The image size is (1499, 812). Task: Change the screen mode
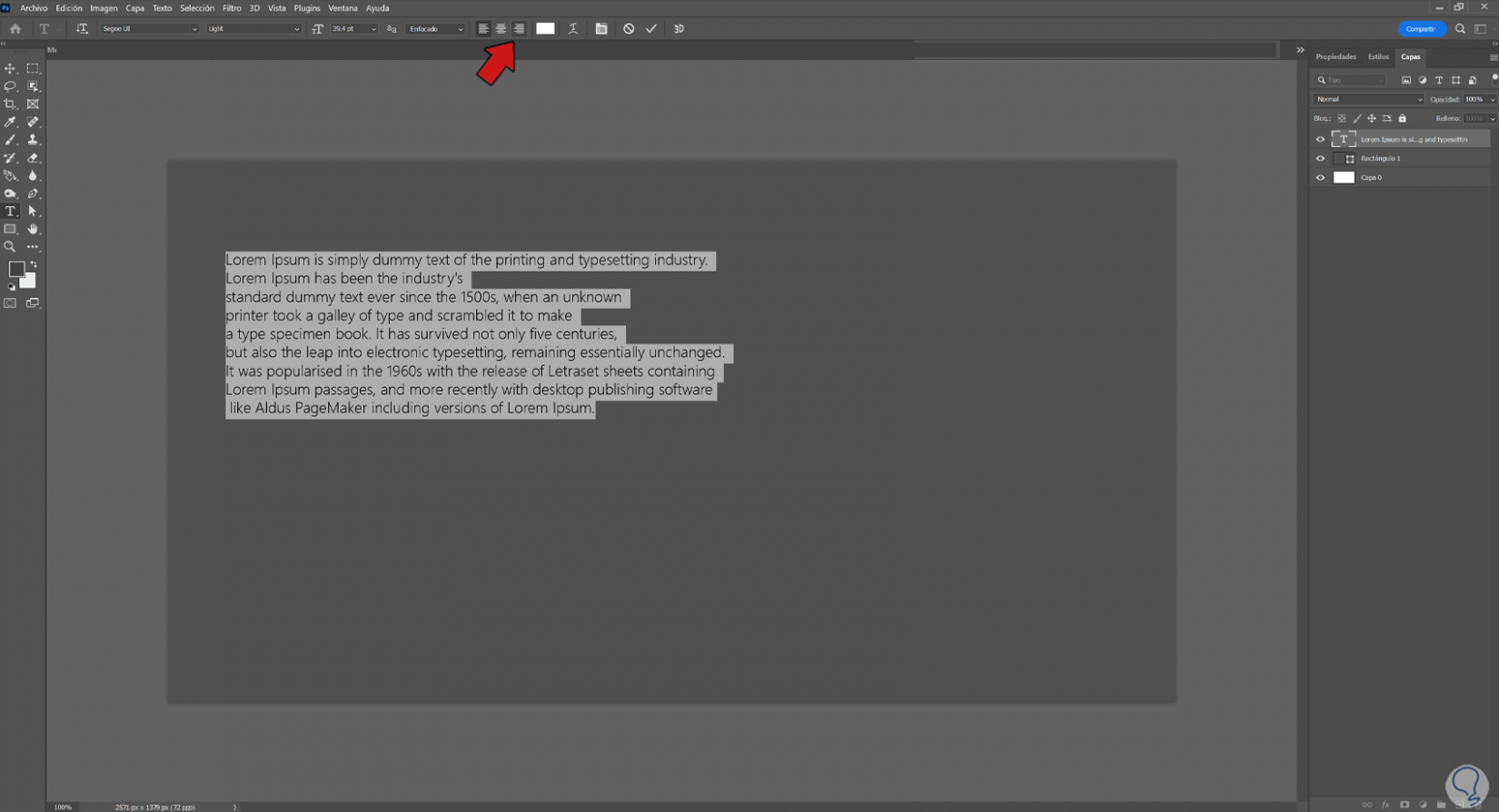[33, 303]
